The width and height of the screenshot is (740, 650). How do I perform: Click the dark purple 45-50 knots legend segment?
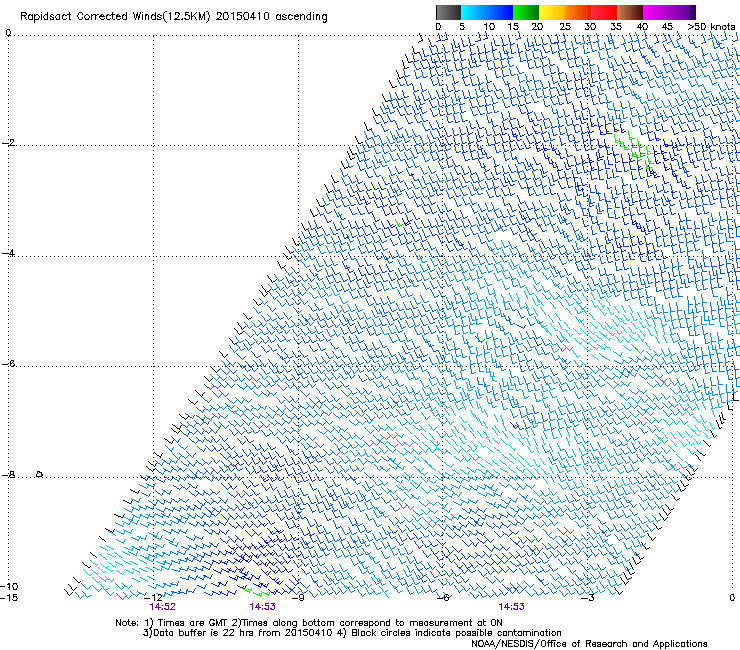682,12
